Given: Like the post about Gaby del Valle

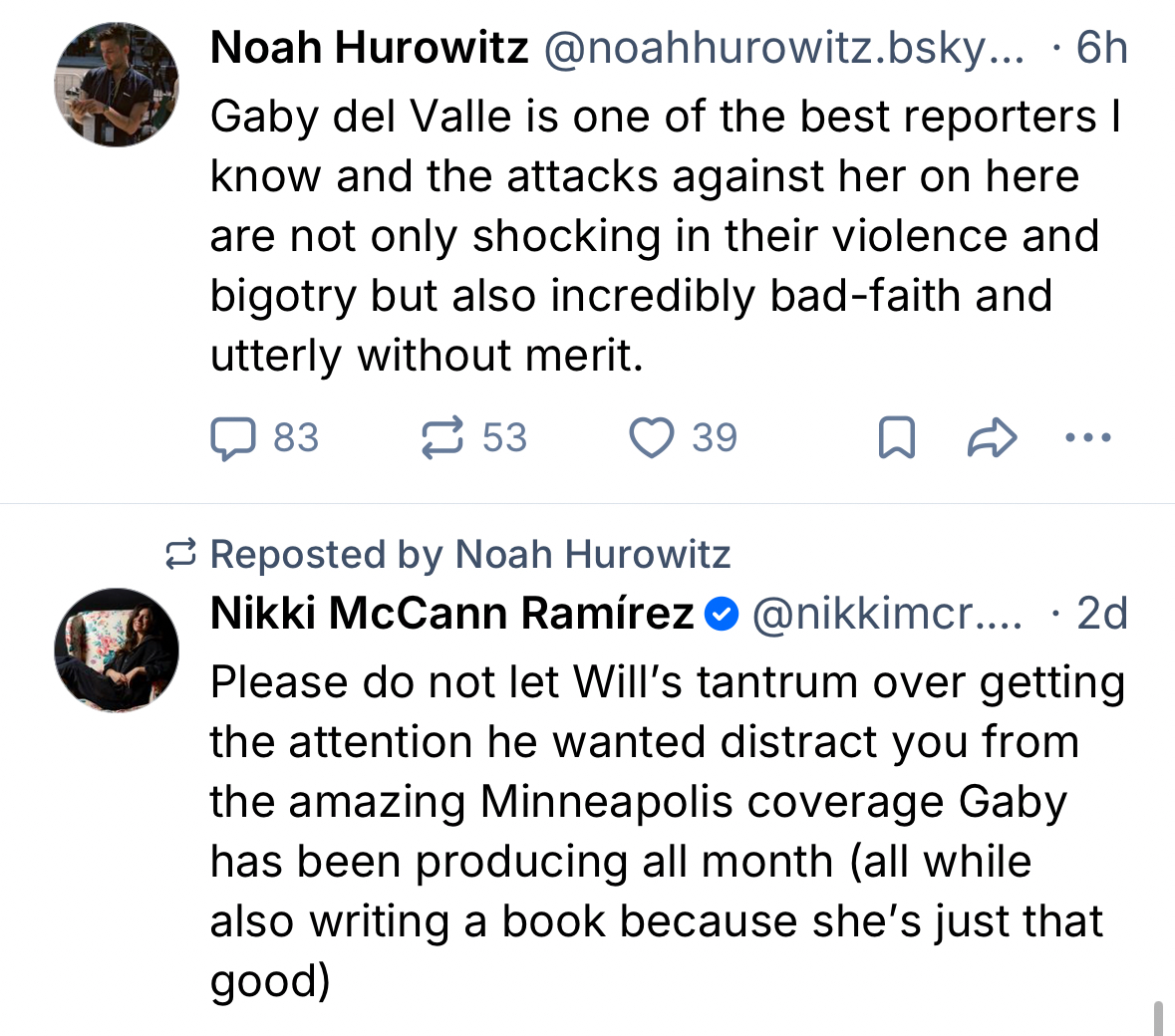Looking at the screenshot, I should click(x=651, y=438).
